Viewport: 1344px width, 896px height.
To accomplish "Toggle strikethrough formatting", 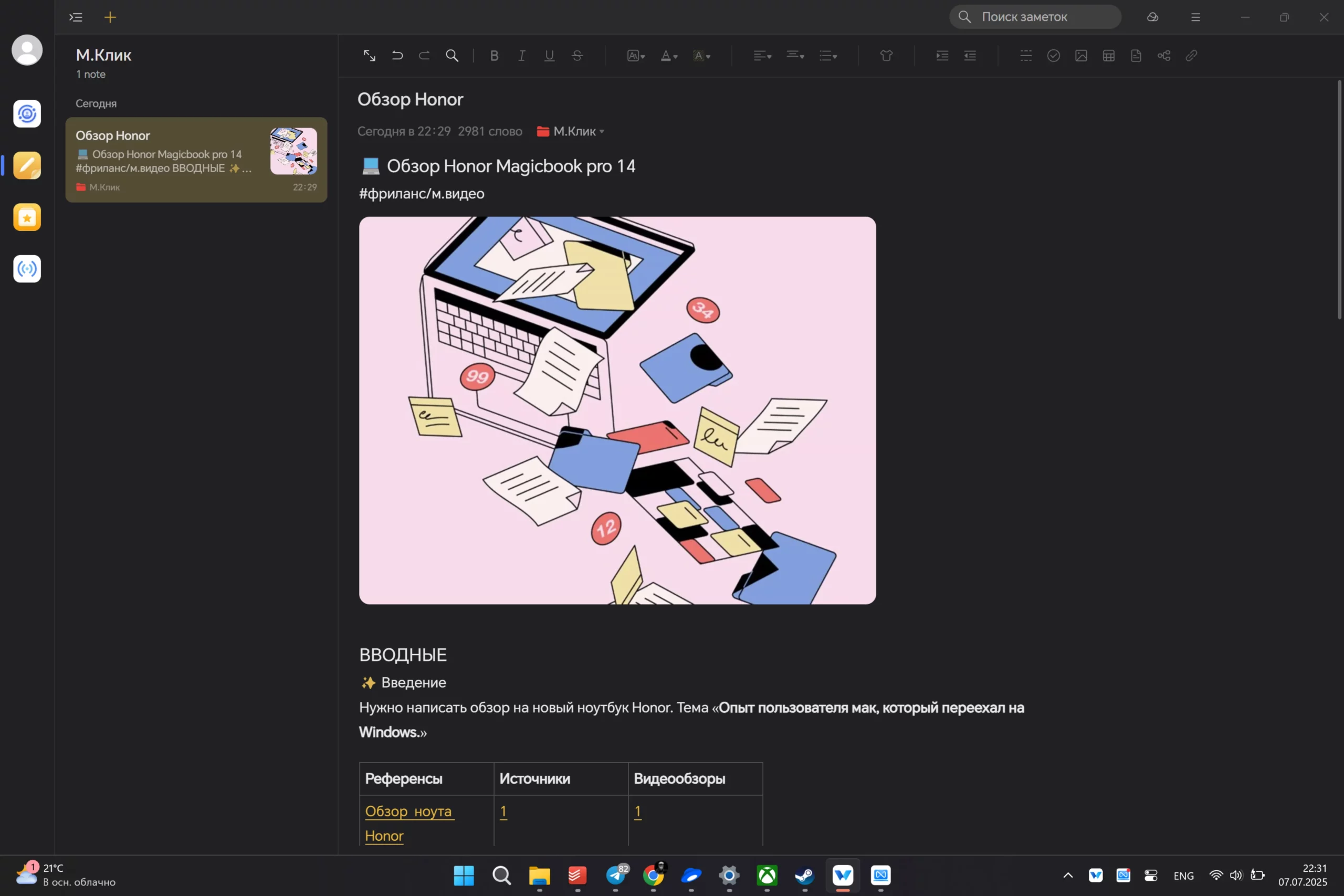I will point(577,56).
